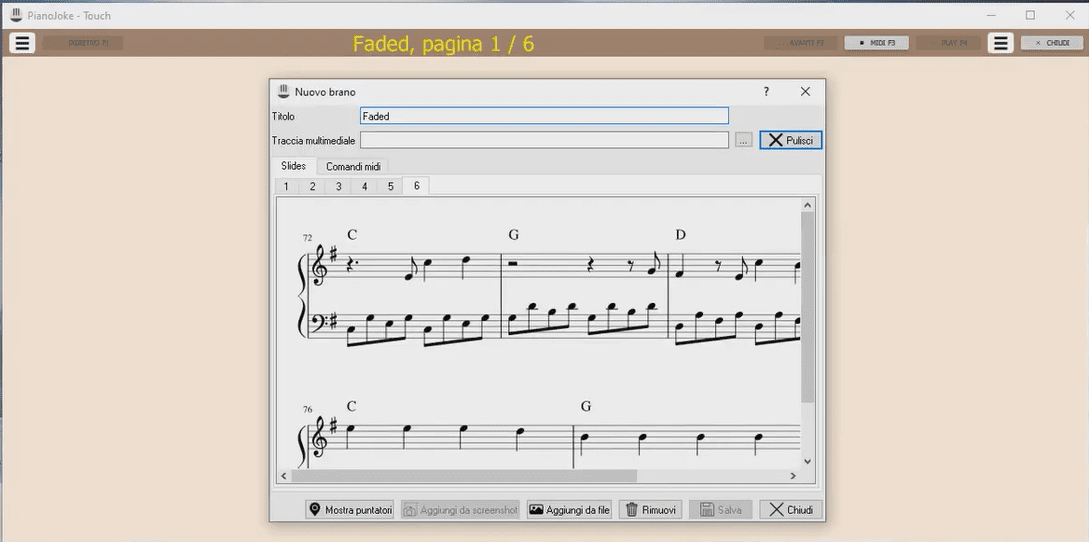
Task: Click the MIDI F3 button
Action: [x=876, y=43]
